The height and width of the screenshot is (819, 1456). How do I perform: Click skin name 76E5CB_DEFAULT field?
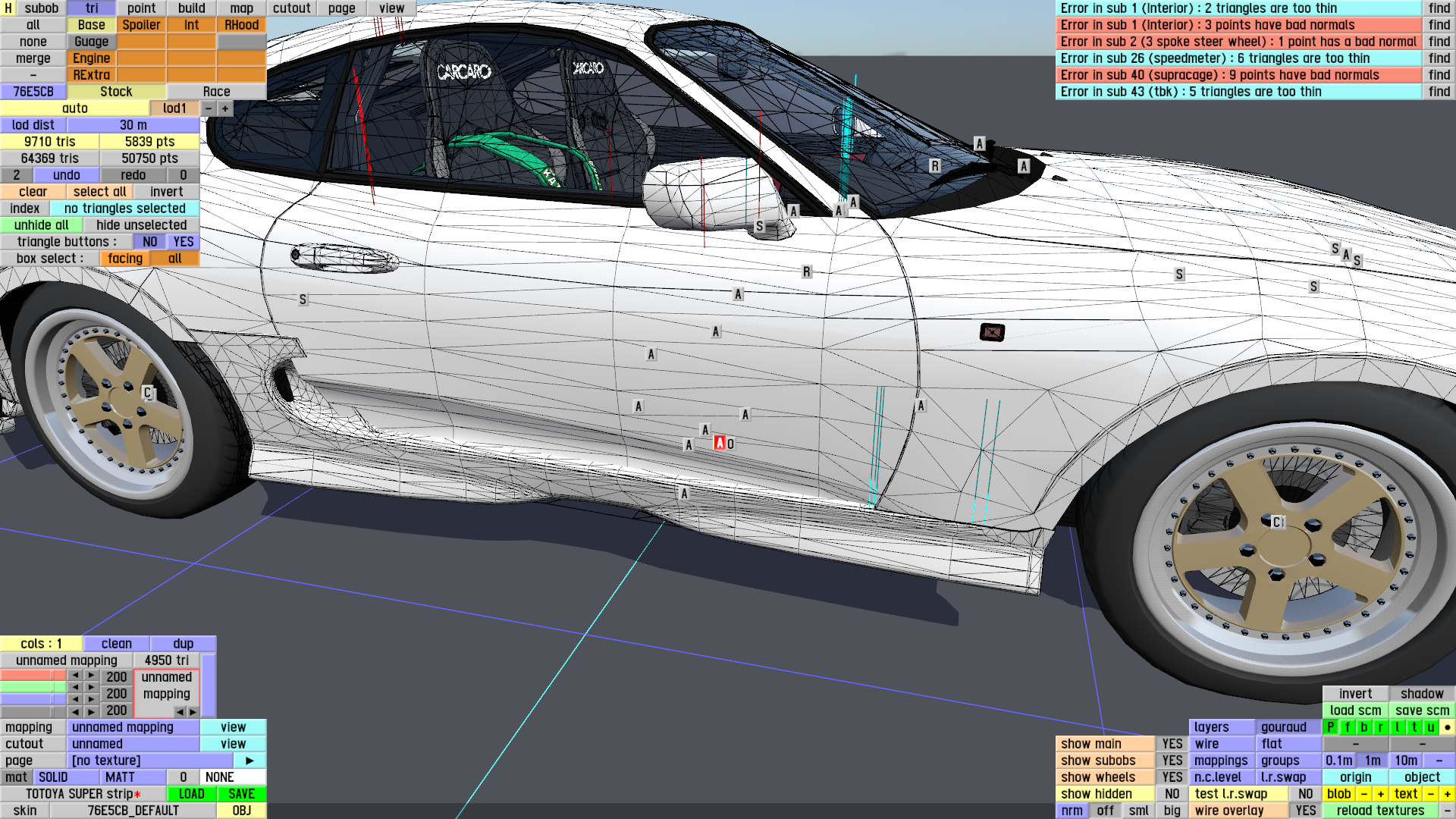coord(133,811)
